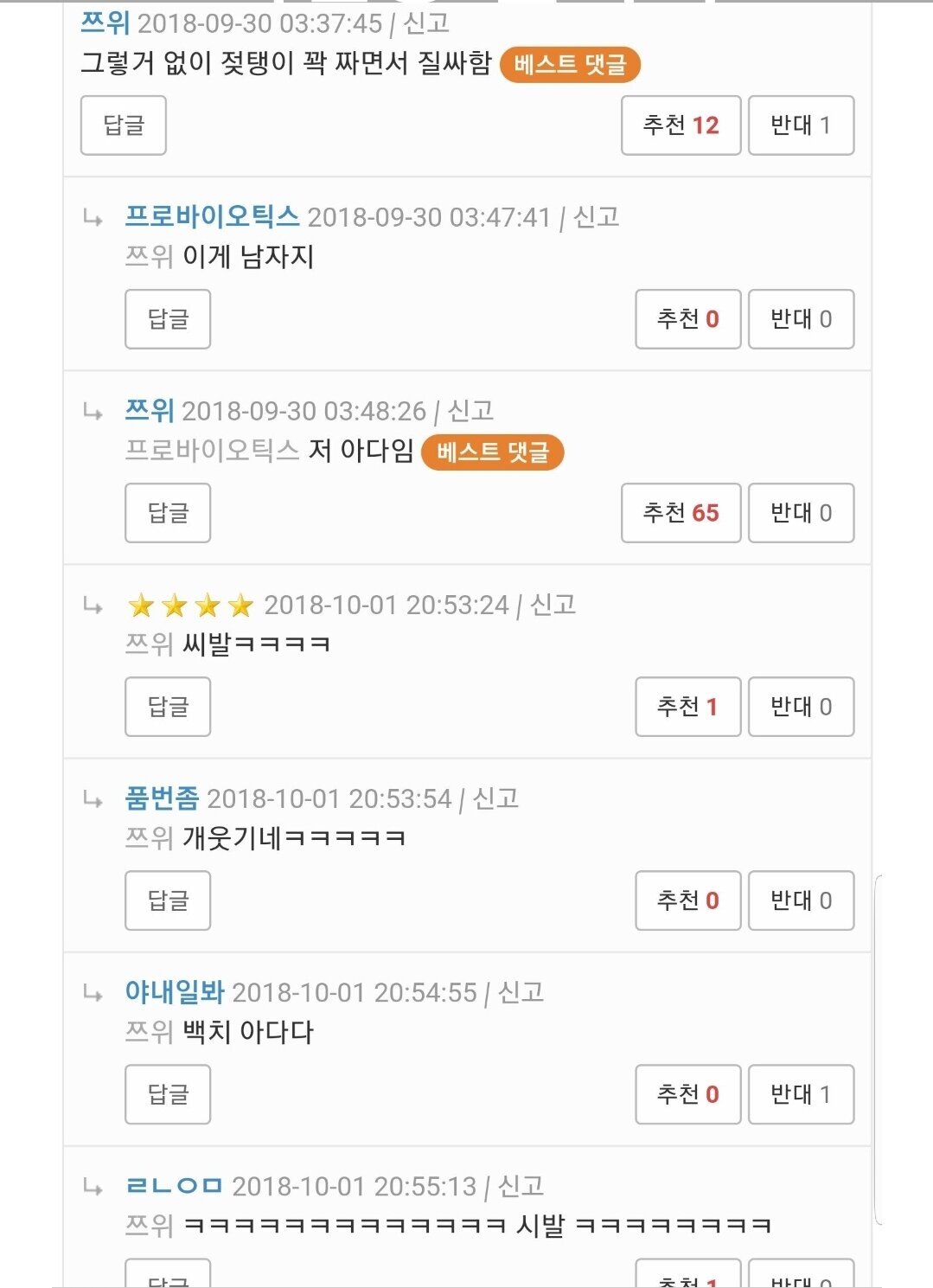This screenshot has width=933, height=1288.
Task: Click the reply arrow icon beside 품번좀
Action: click(x=93, y=799)
